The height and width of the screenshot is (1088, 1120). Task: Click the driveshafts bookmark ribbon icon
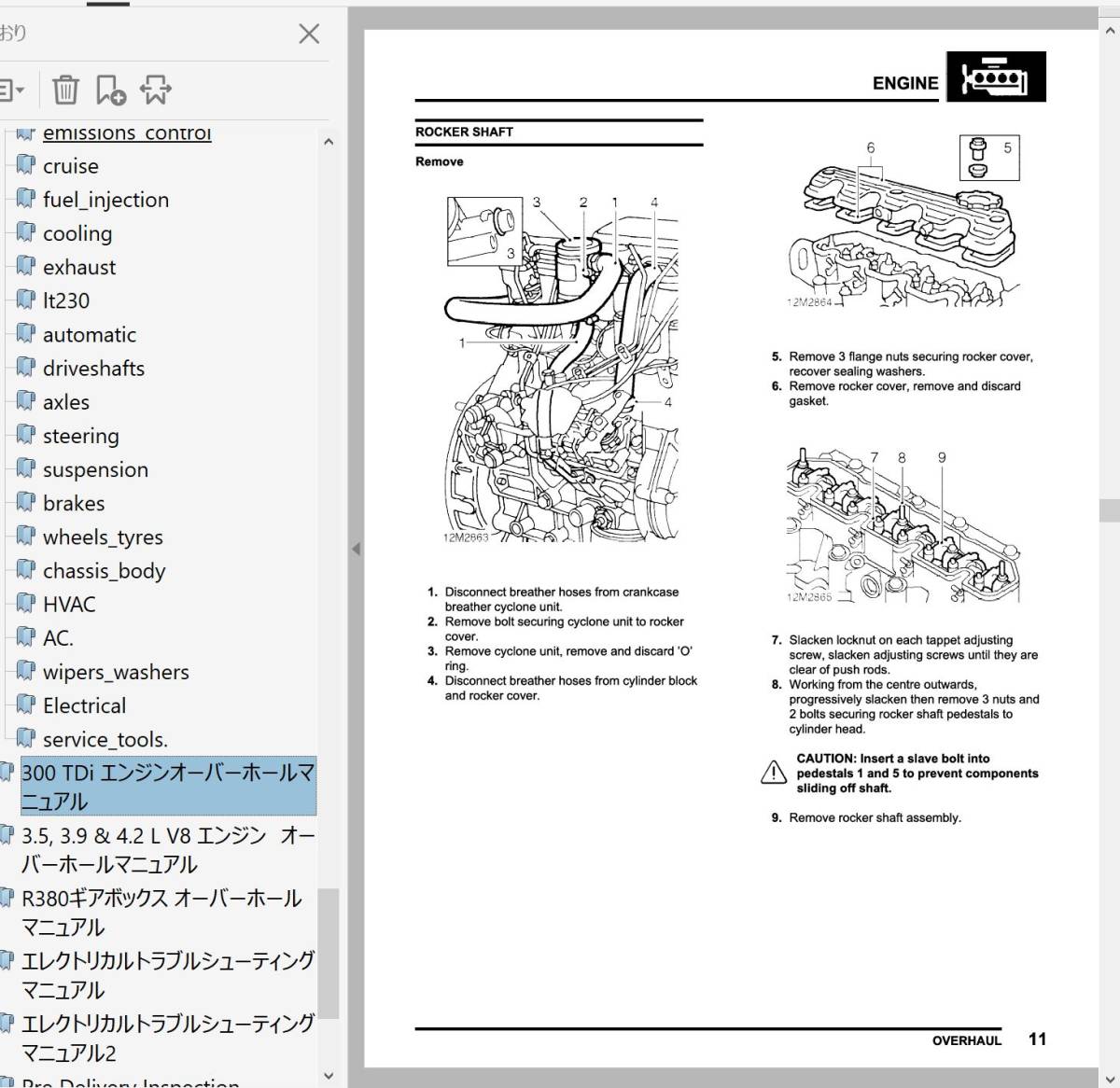(26, 368)
